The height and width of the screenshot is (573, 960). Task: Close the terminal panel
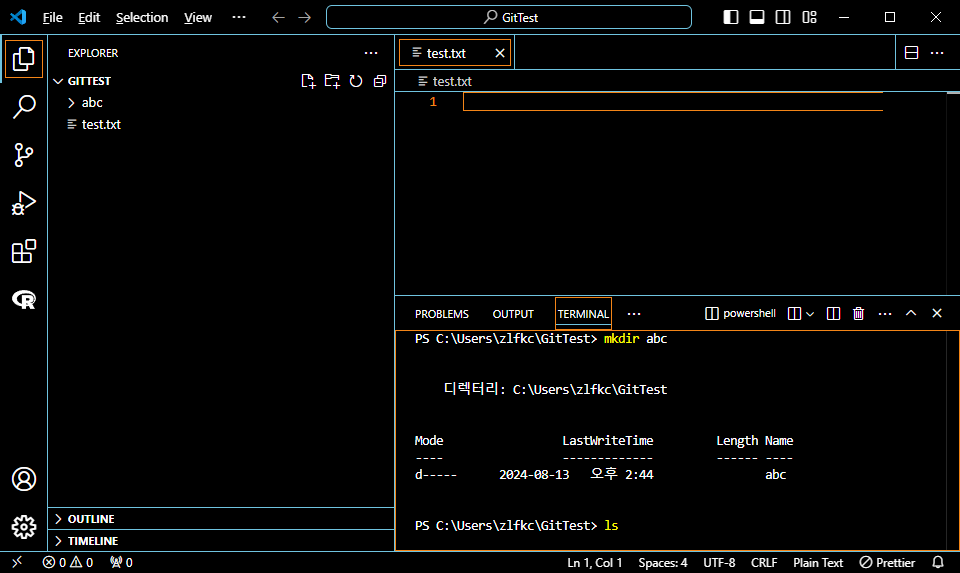click(937, 313)
